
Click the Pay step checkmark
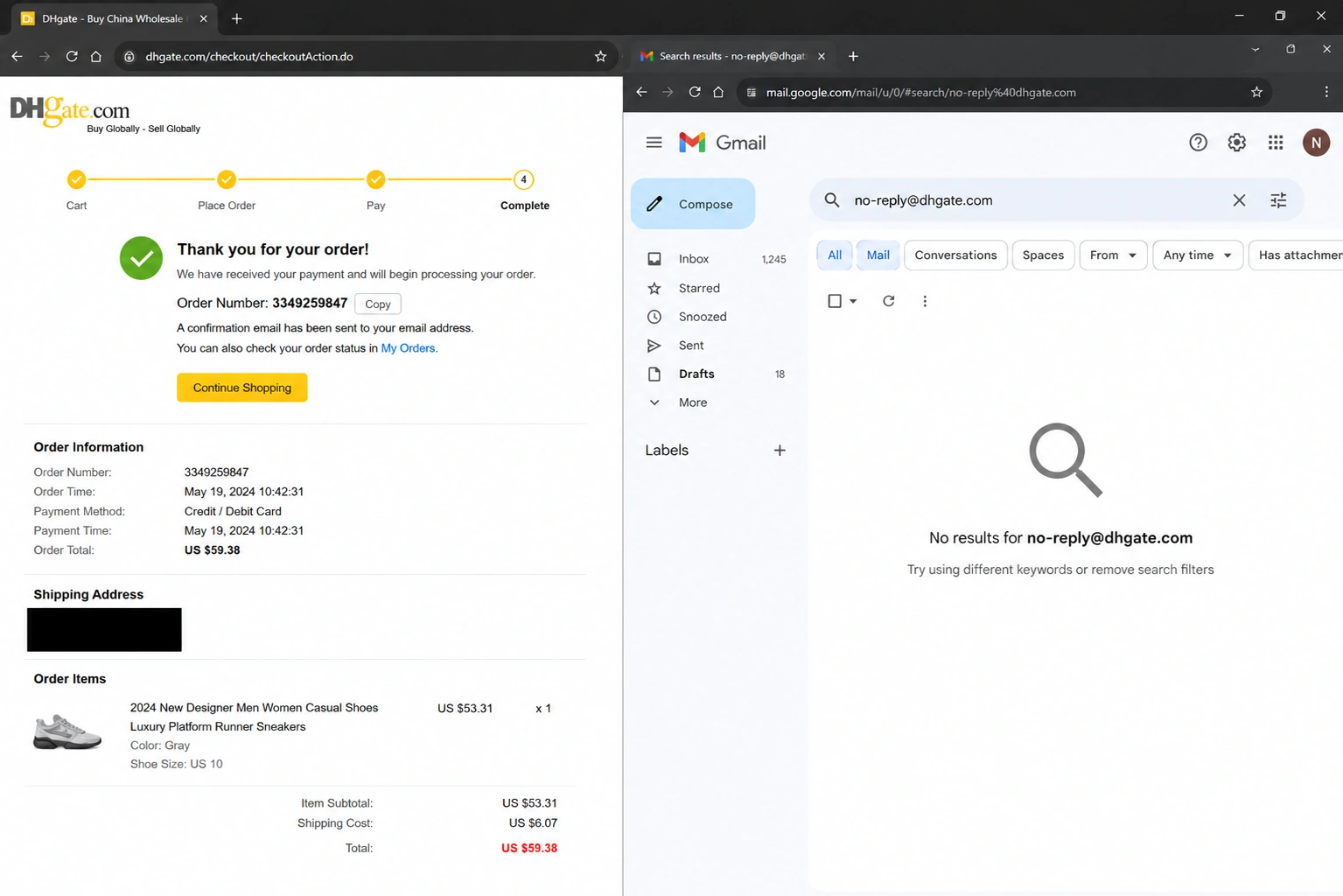[376, 179]
